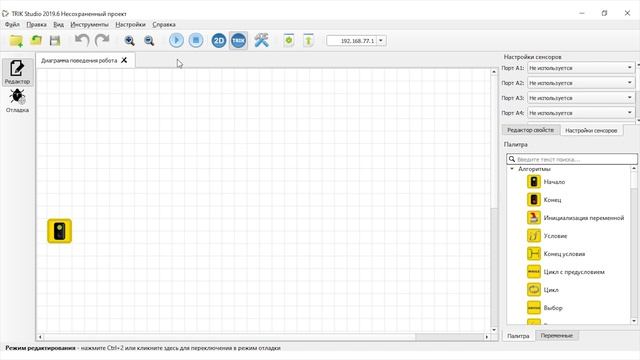
Task: Select Цикл block in palette
Action: tap(543, 290)
